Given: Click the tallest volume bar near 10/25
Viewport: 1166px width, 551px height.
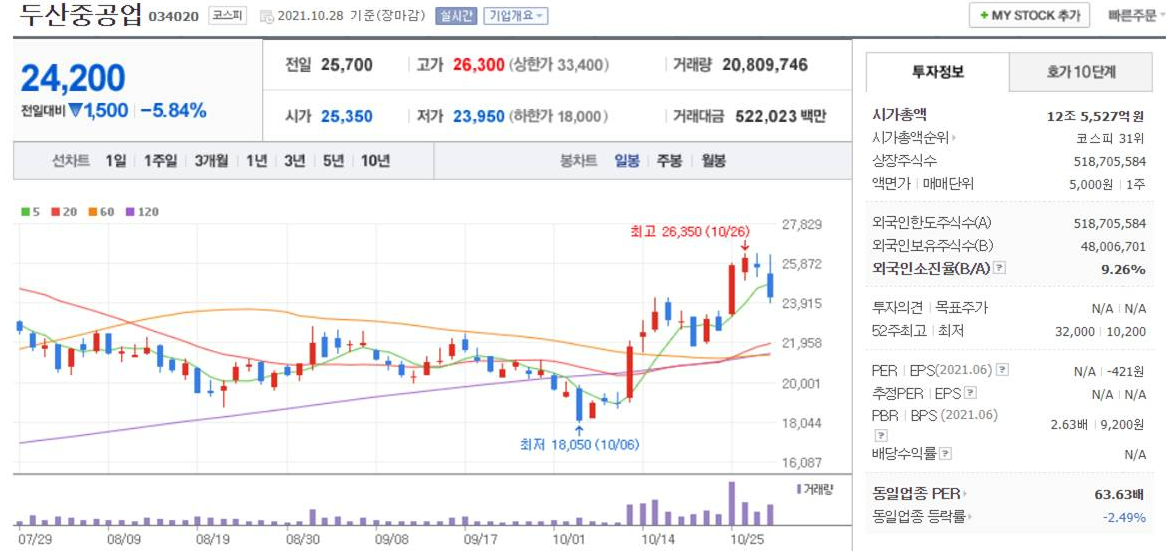Looking at the screenshot, I should coord(732,503).
